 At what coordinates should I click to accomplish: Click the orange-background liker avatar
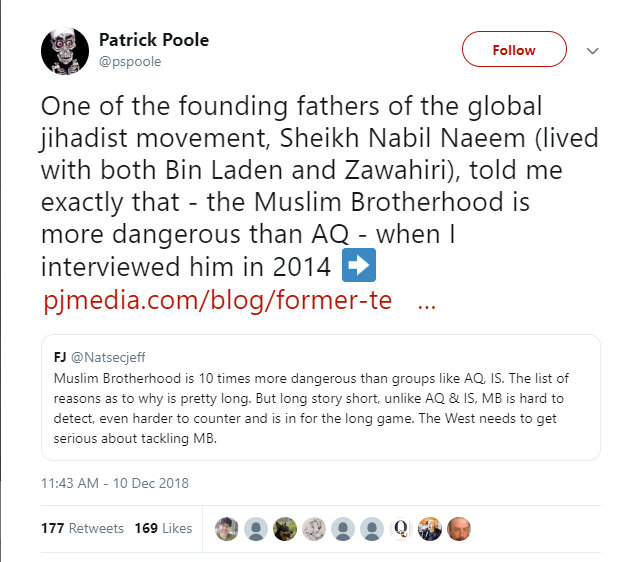coord(431,528)
